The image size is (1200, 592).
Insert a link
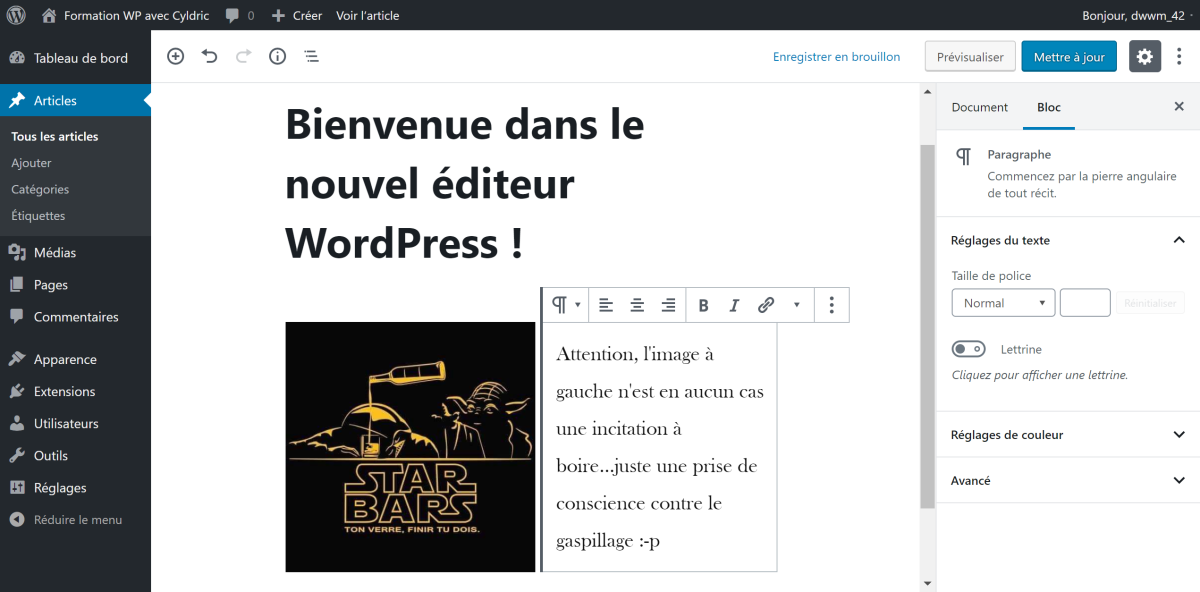[766, 305]
